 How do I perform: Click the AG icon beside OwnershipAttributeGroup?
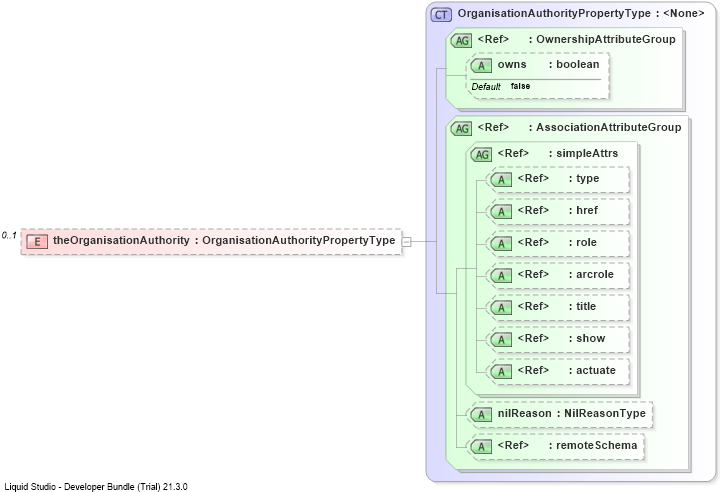461,40
